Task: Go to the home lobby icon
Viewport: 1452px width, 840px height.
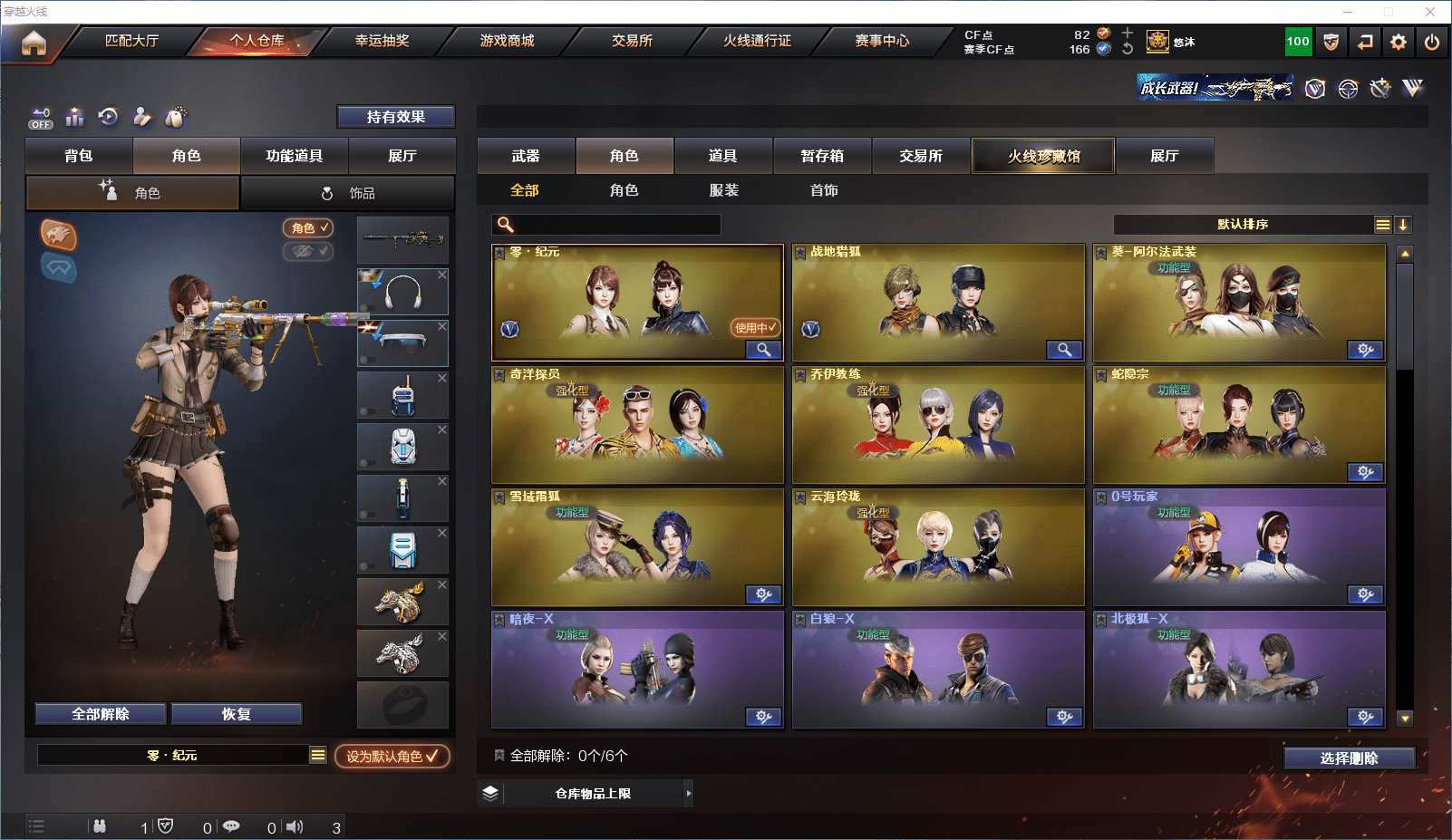Action: [34, 42]
